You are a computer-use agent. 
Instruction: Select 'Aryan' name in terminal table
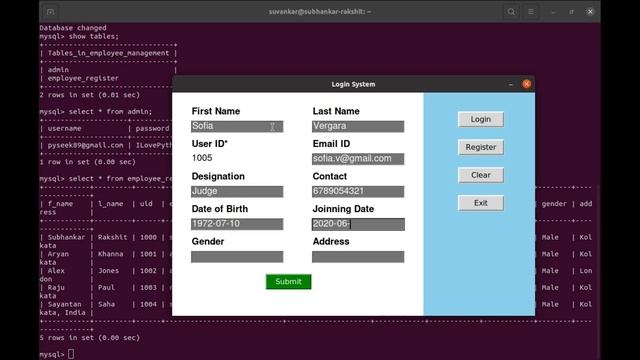(x=58, y=254)
